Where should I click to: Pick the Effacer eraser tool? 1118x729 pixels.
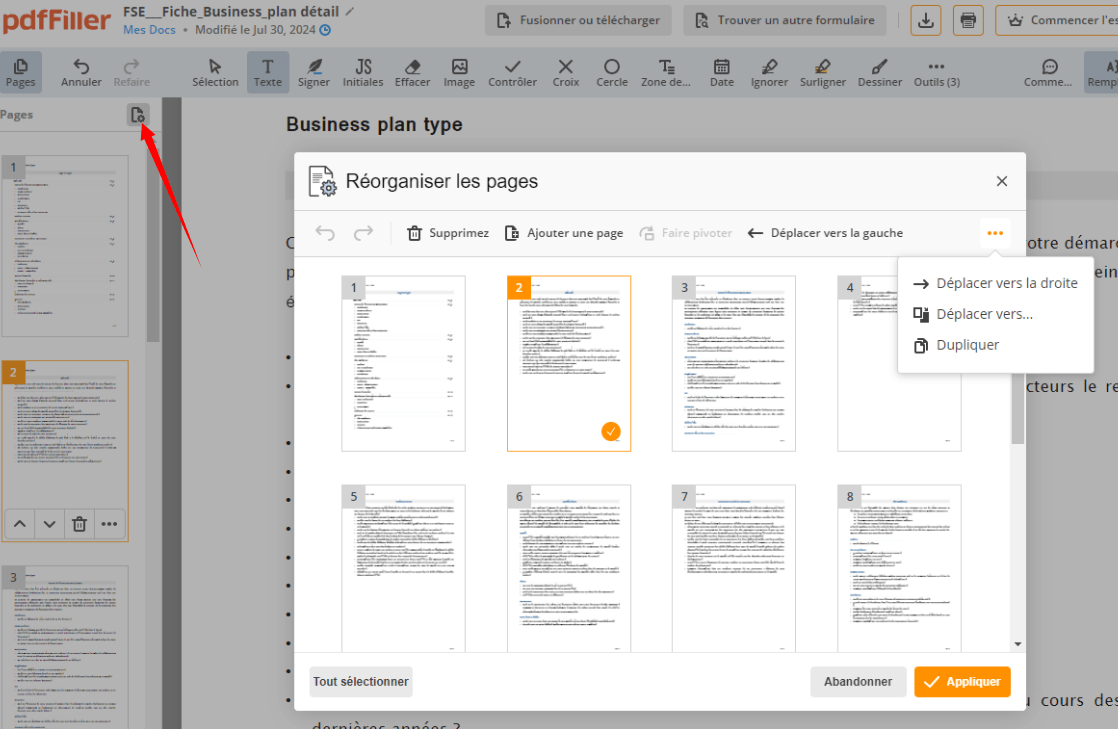[412, 73]
